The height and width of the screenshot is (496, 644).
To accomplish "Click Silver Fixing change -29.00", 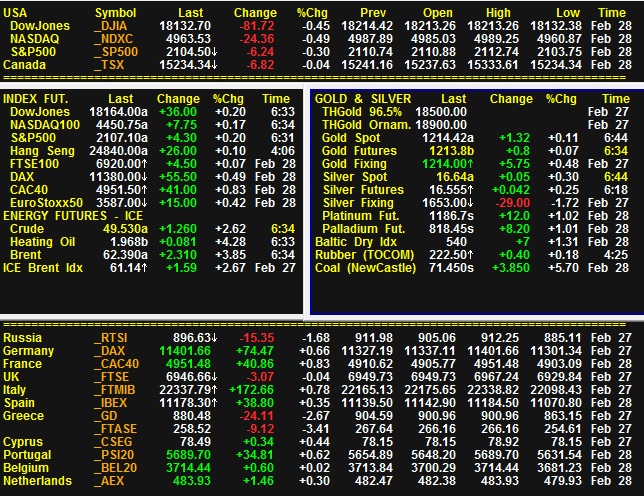I will click(x=513, y=203).
